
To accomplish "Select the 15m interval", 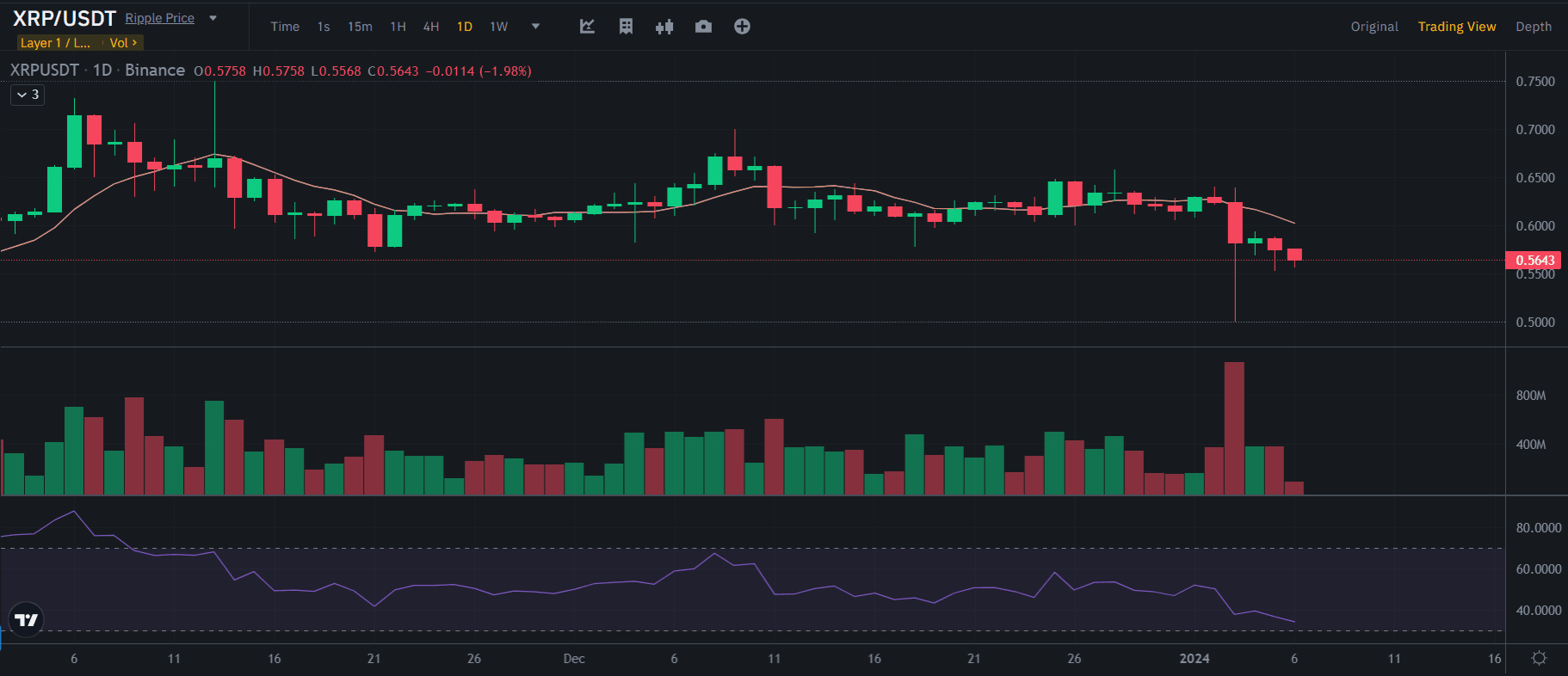I will (360, 27).
